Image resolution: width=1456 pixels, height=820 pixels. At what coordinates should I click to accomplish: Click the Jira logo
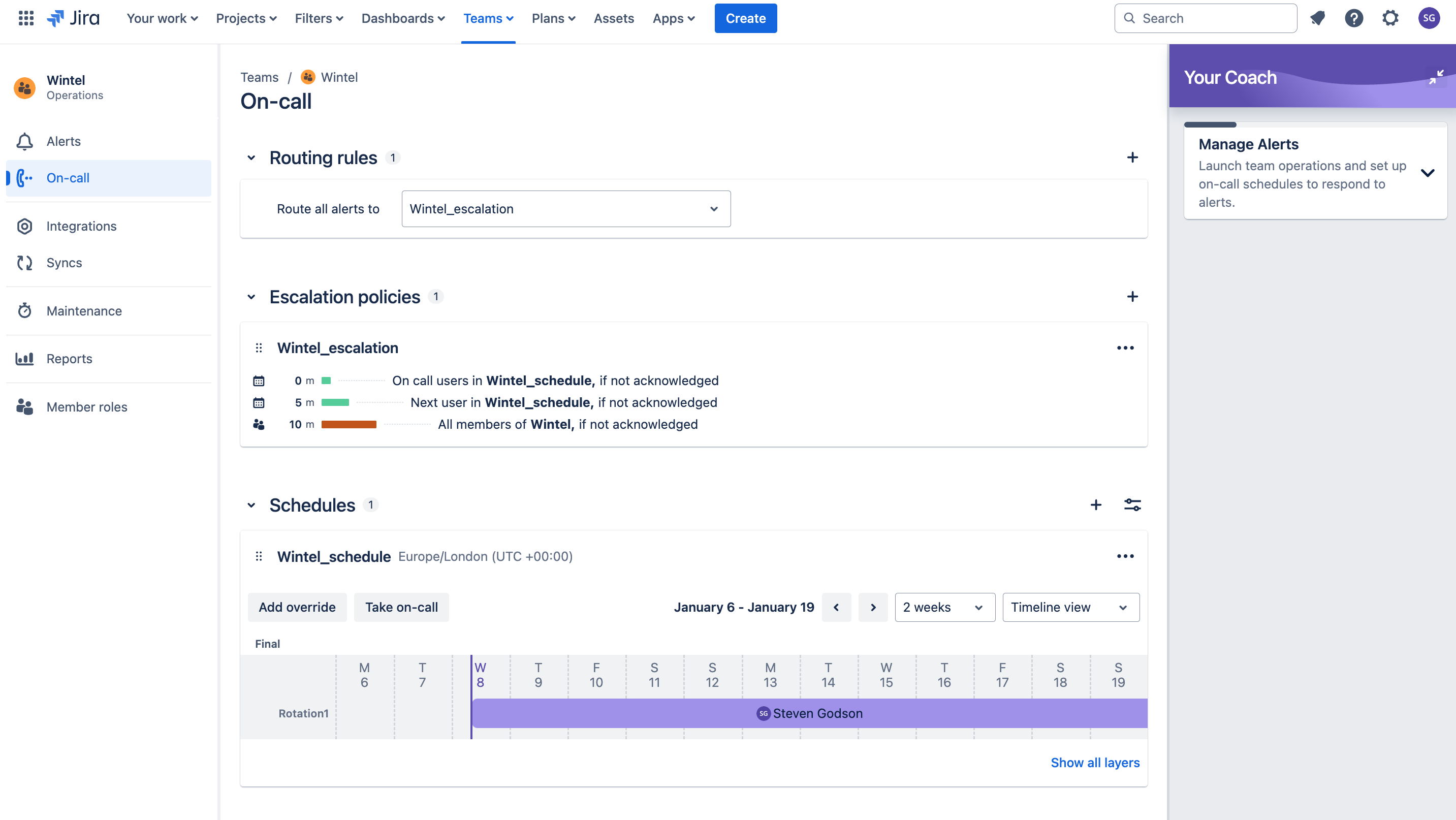[x=73, y=18]
